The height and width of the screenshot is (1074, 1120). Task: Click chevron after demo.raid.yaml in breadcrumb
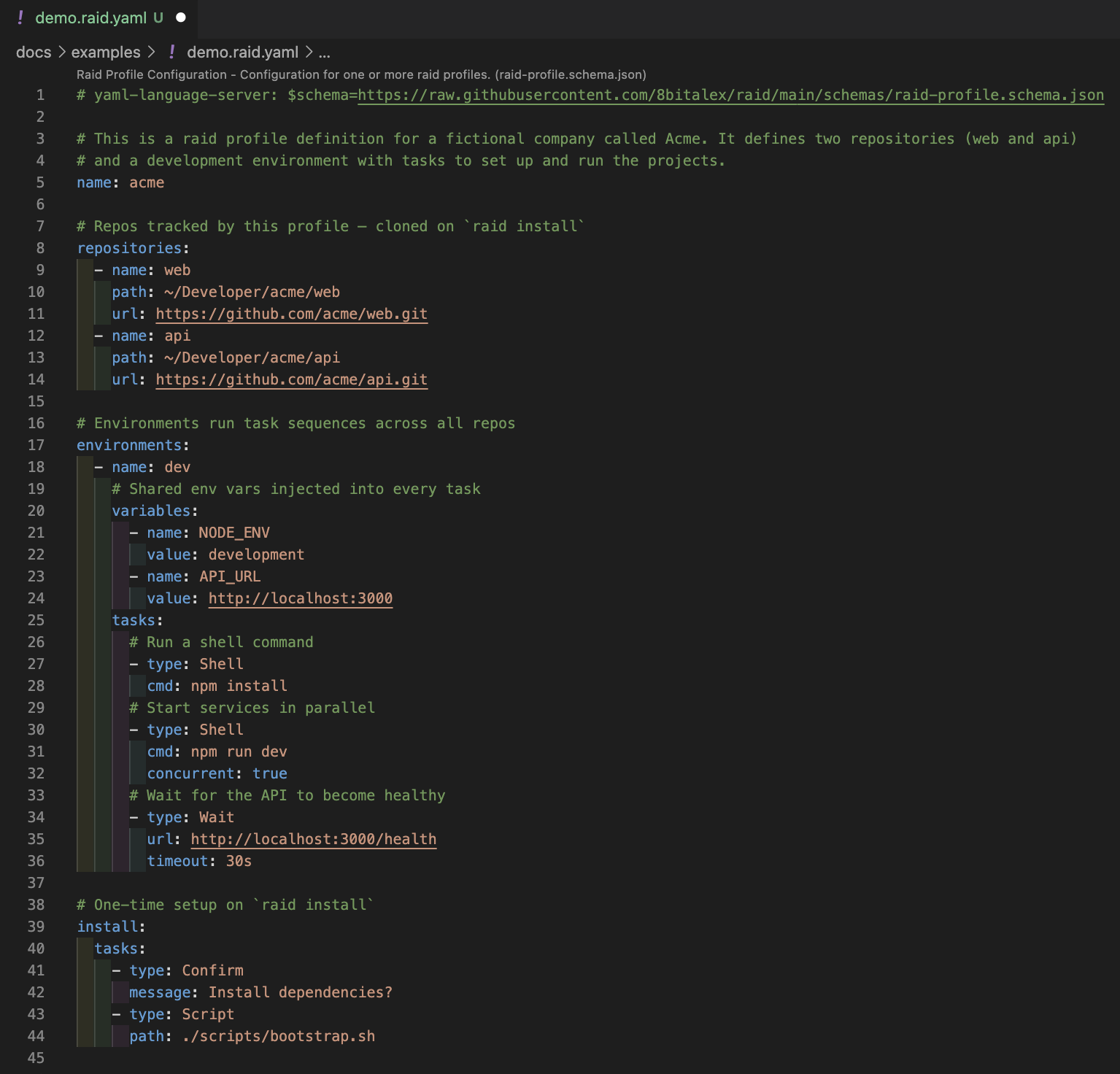308,53
